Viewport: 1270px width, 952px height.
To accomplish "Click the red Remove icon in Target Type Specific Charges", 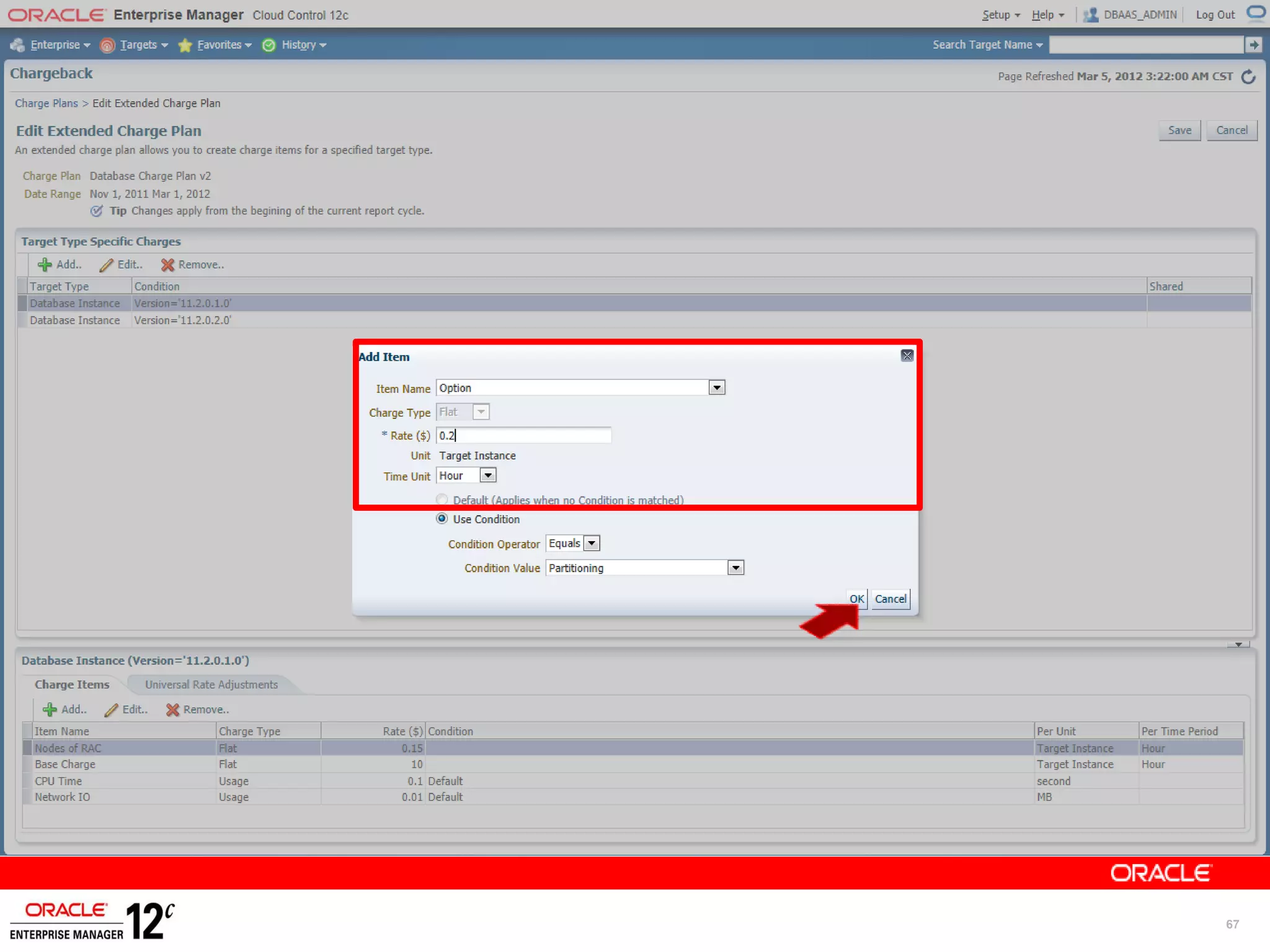I will coord(167,265).
